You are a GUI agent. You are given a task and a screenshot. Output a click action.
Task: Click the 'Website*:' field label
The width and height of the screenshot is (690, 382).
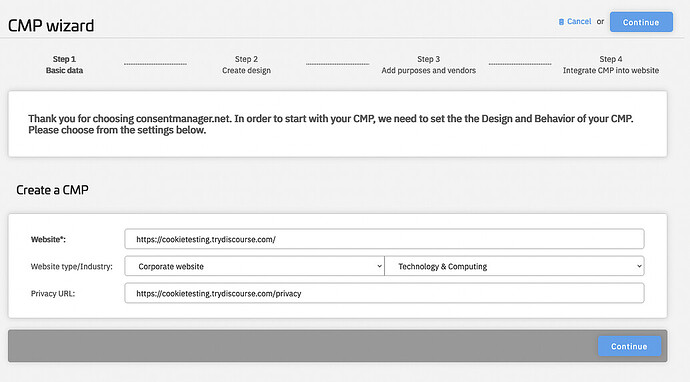(x=48, y=239)
